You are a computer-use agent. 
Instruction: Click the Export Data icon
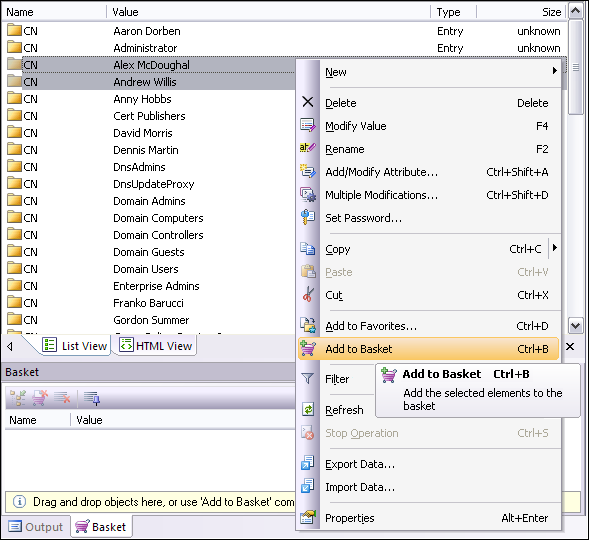[x=308, y=464]
